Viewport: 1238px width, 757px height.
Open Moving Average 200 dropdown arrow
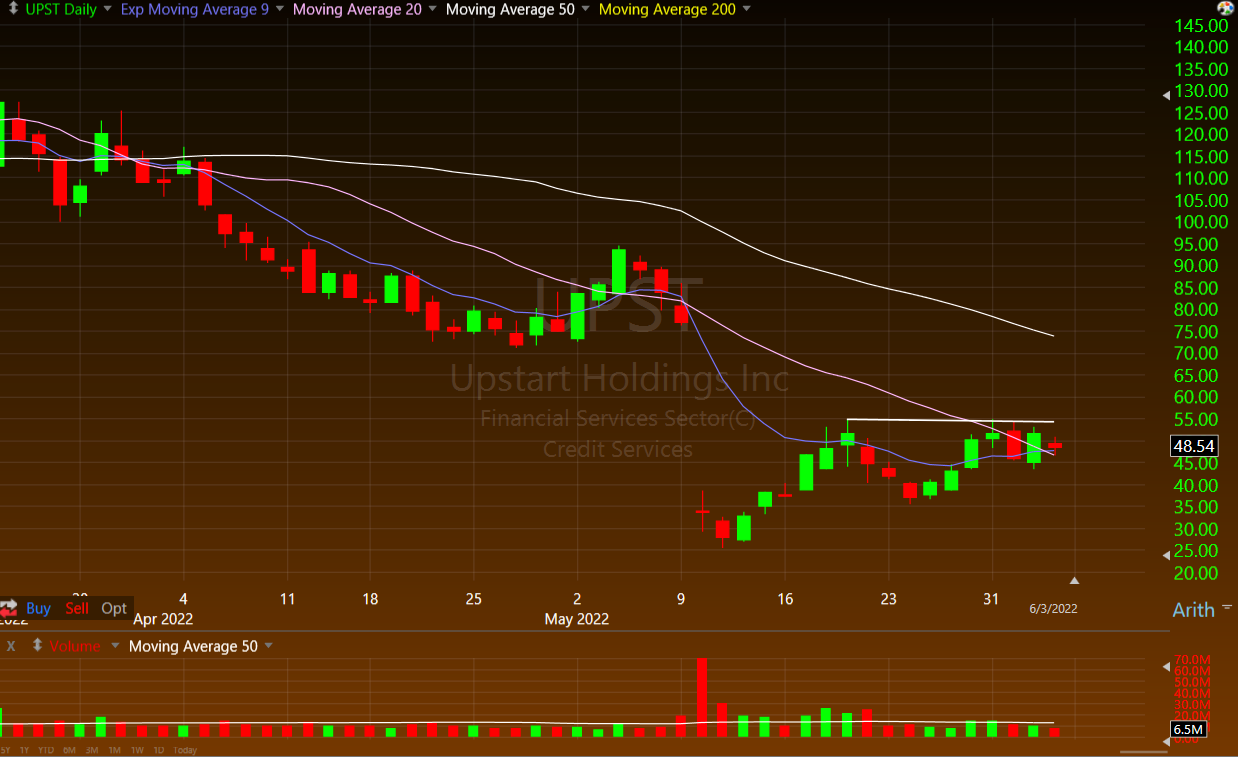[x=747, y=9]
